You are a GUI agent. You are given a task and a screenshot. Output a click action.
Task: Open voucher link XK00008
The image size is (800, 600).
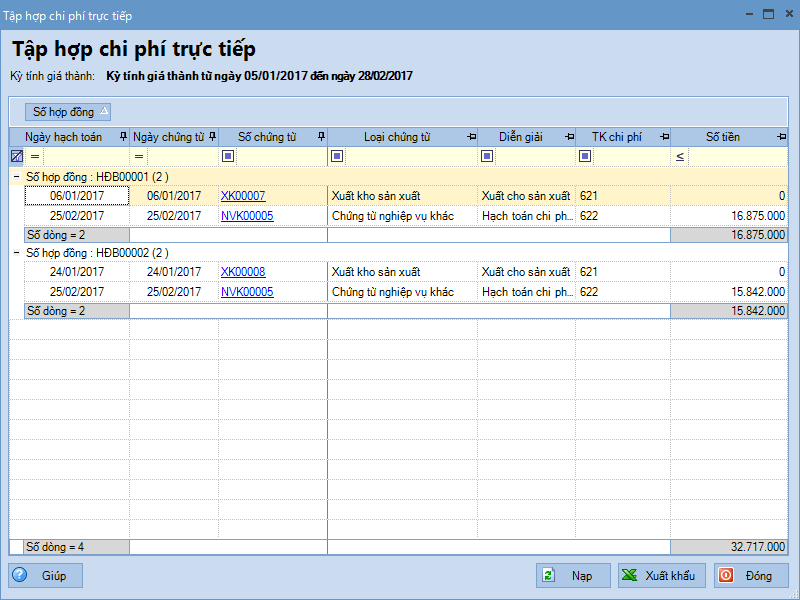(243, 272)
